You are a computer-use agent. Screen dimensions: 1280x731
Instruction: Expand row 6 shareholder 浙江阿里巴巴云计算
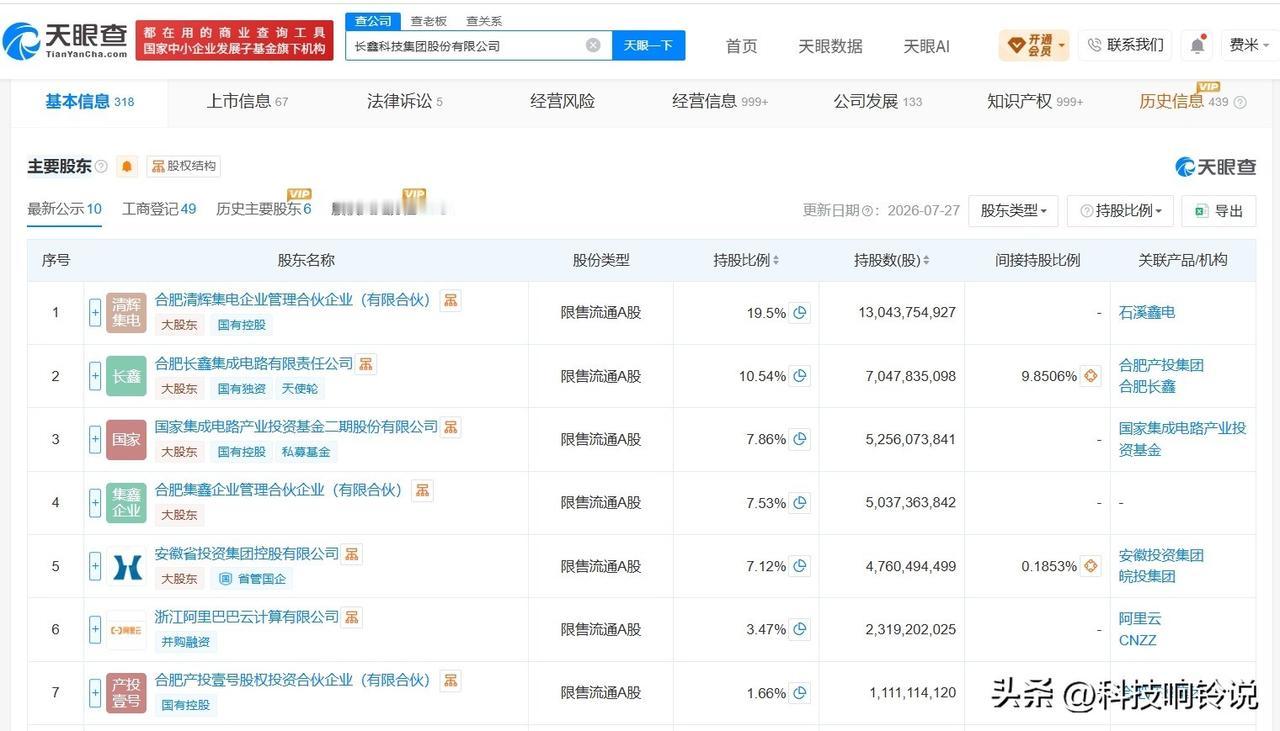(95, 629)
